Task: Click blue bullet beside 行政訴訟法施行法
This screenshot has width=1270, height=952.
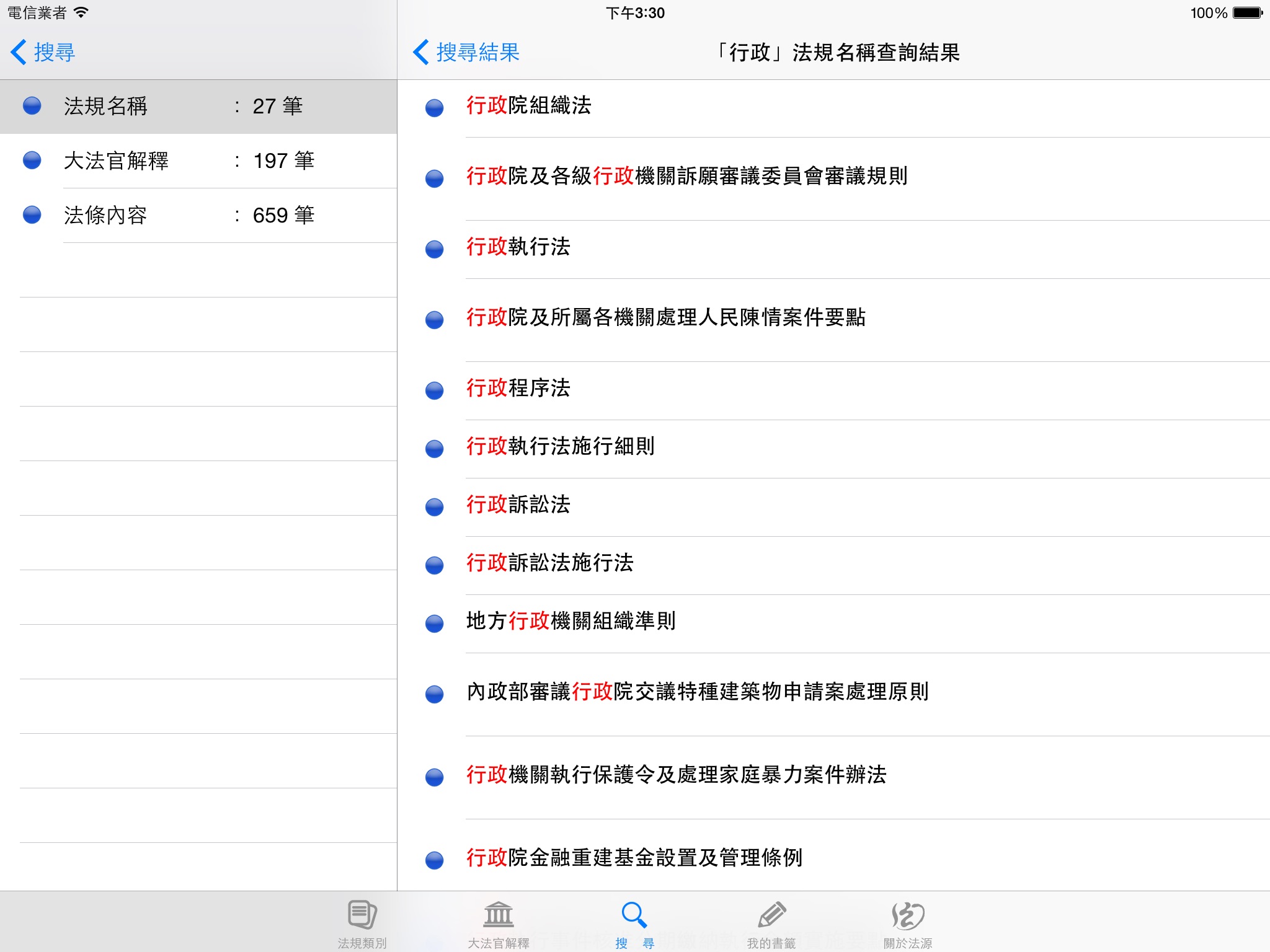Action: click(x=435, y=565)
